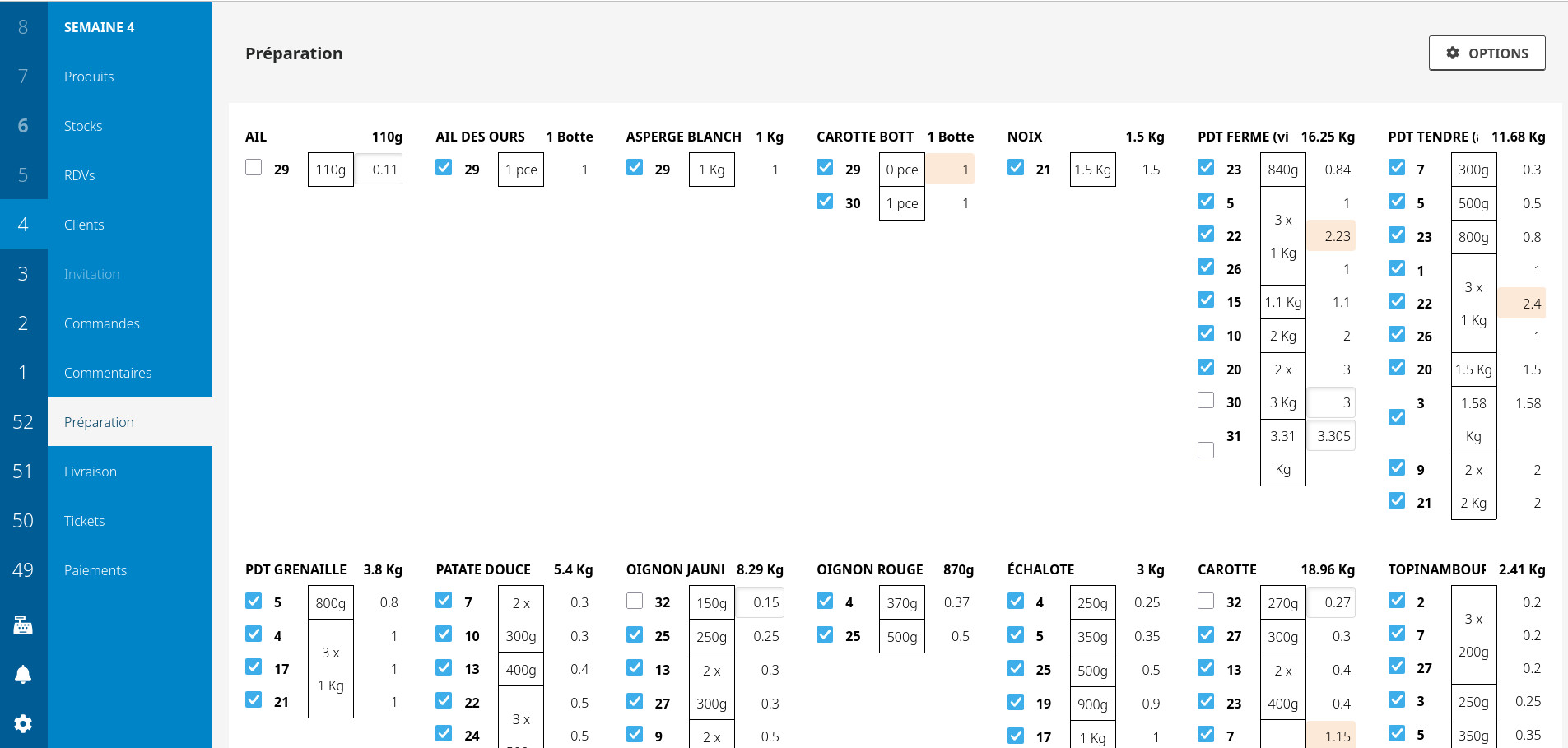The image size is (1568, 748).
Task: Select week 8 in the week column
Action: point(23,27)
